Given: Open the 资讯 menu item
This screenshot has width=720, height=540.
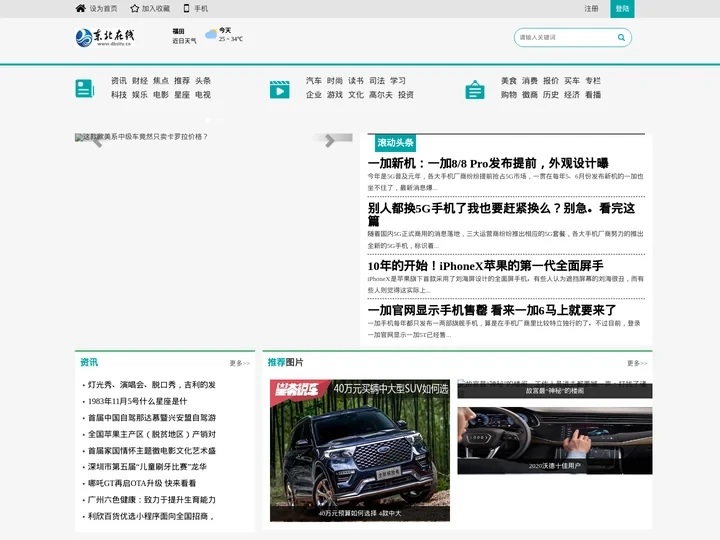Looking at the screenshot, I should (x=118, y=81).
